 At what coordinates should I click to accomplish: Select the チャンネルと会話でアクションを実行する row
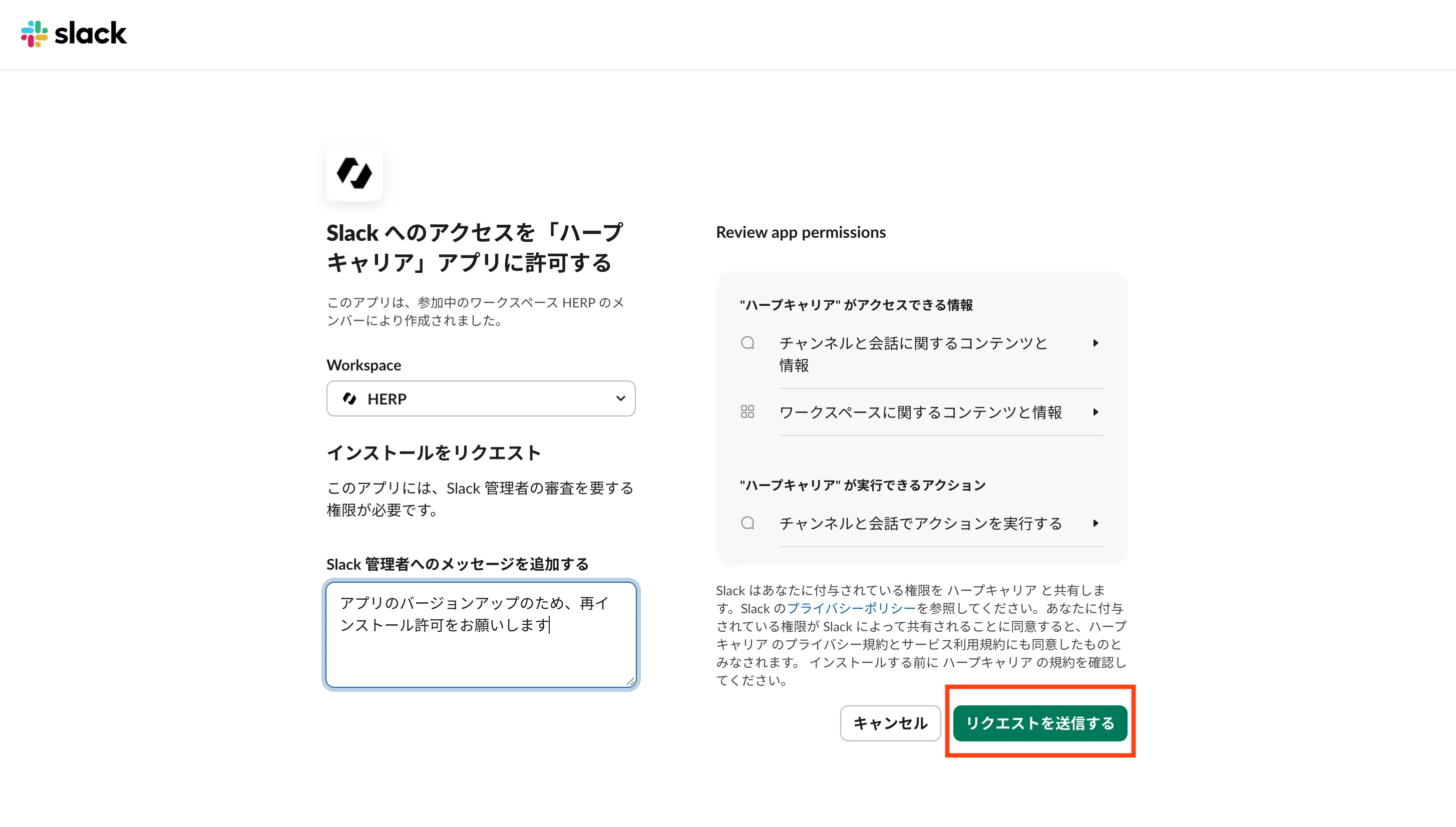[921, 523]
